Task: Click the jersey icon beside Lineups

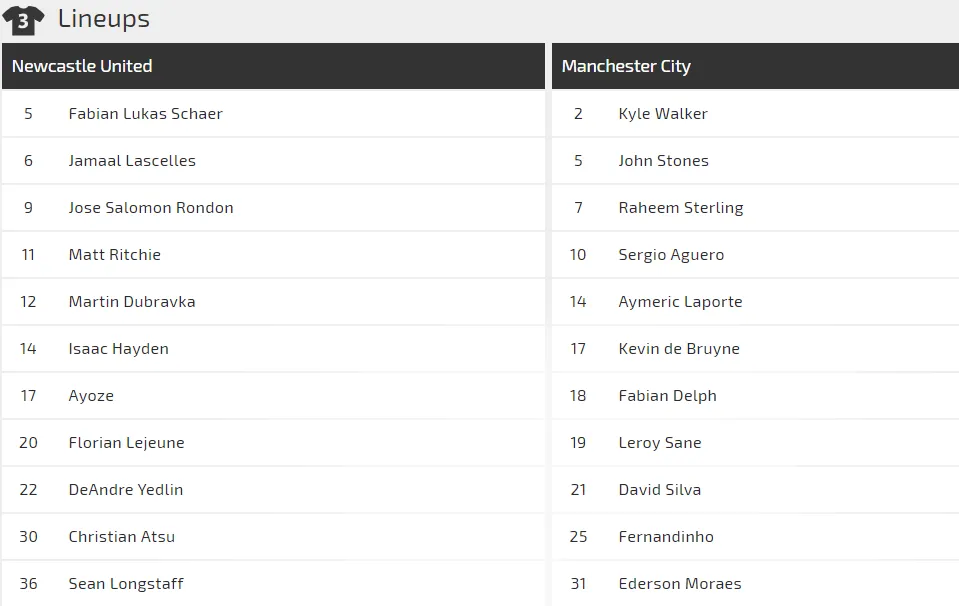Action: tap(23, 19)
